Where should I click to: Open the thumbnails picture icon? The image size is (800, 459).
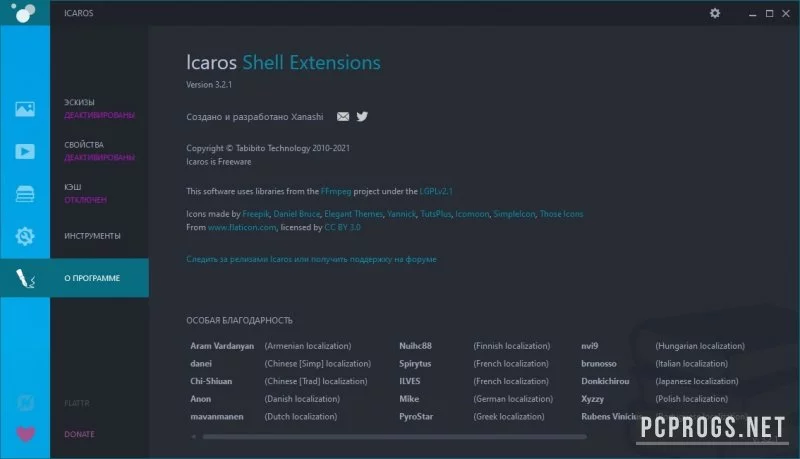click(25, 109)
